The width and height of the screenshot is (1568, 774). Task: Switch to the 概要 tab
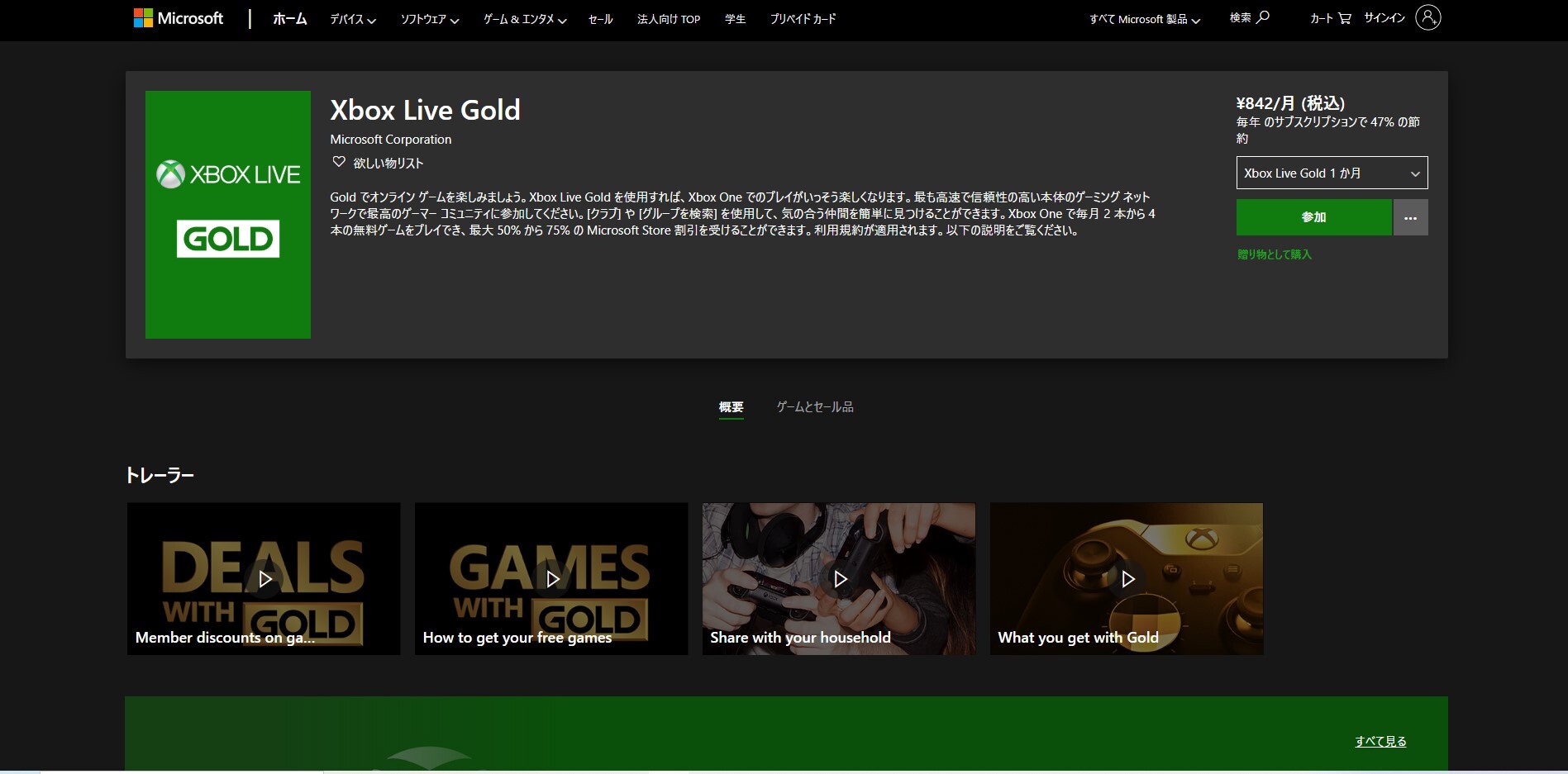[732, 406]
